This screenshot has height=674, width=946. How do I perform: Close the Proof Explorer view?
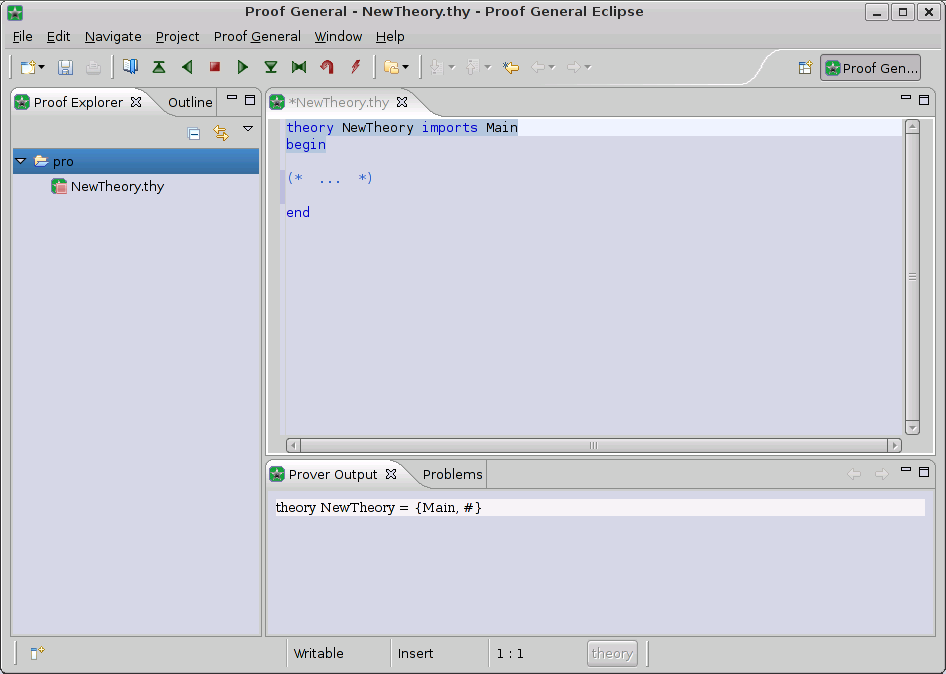pos(136,102)
